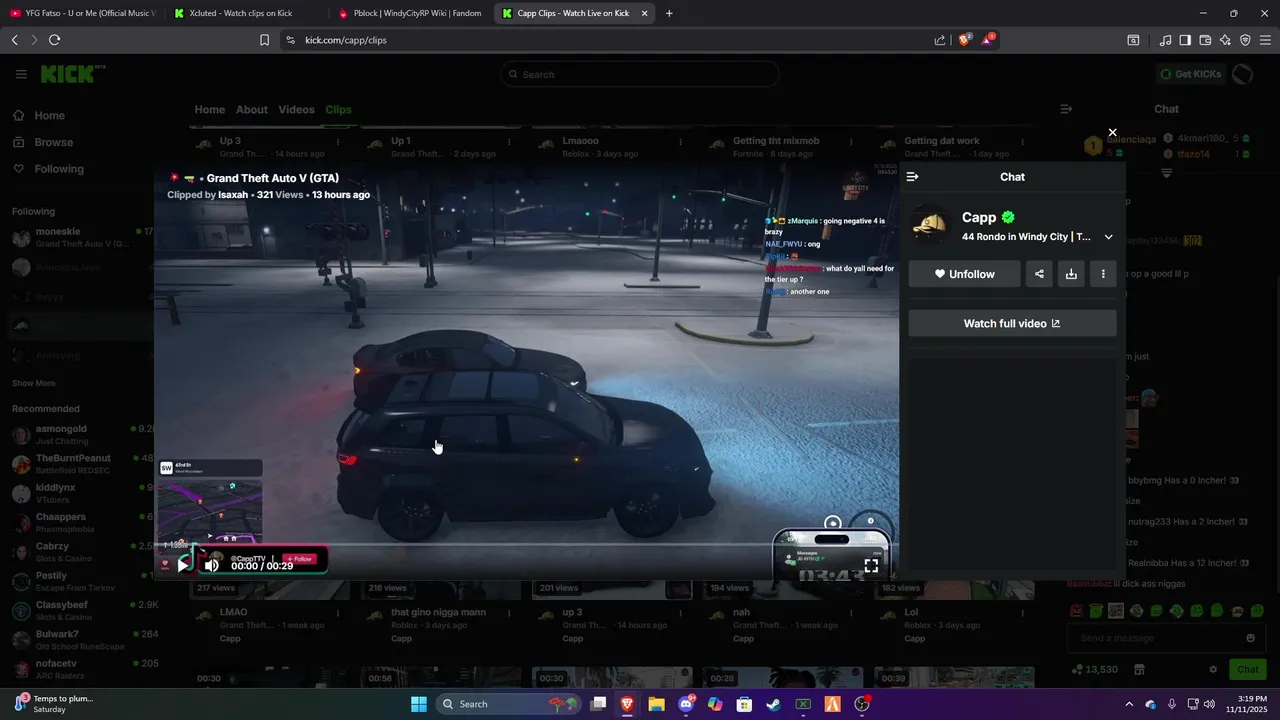Select the channel Home tab
Image resolution: width=1280 pixels, height=720 pixels.
coord(210,109)
